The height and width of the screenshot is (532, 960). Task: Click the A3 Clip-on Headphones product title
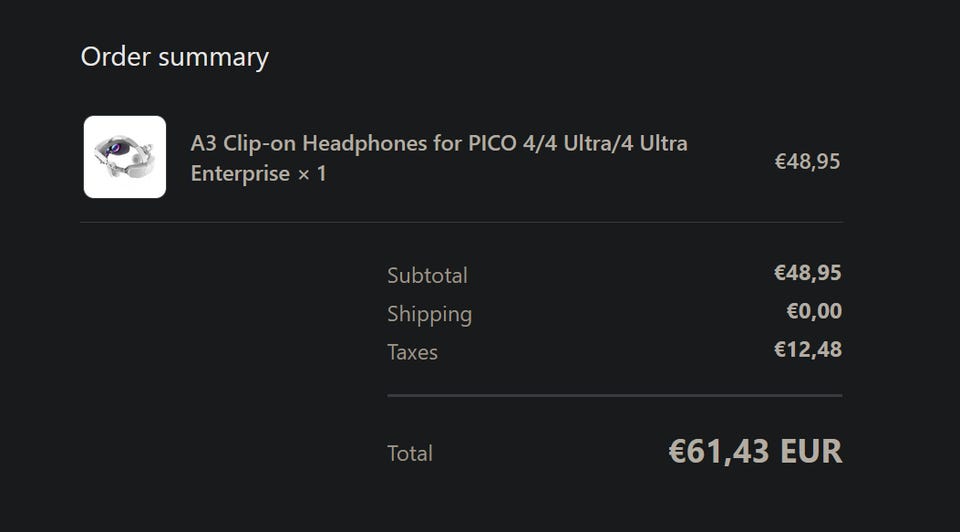coord(439,158)
